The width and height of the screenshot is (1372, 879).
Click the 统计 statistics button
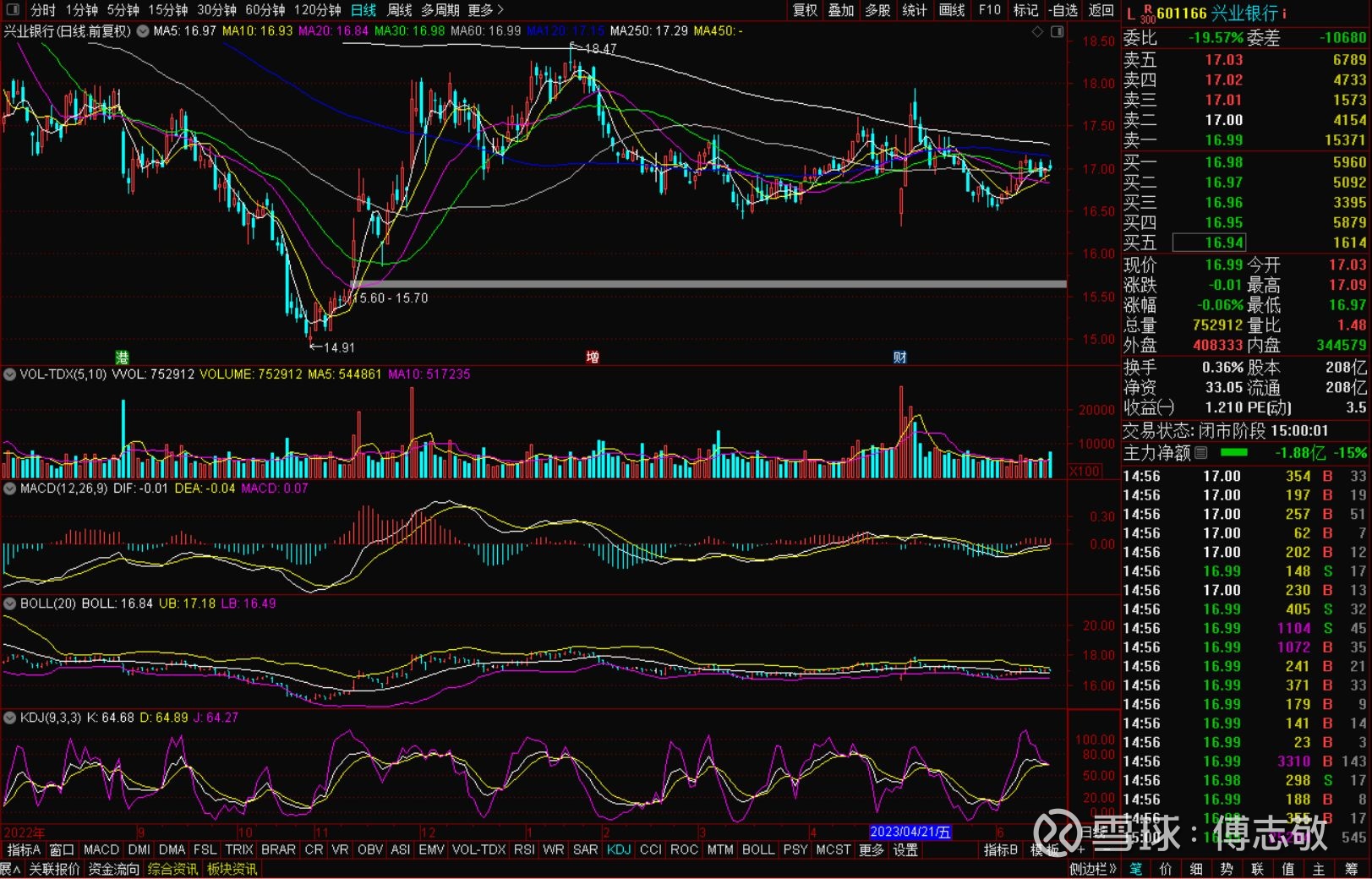coord(915,10)
